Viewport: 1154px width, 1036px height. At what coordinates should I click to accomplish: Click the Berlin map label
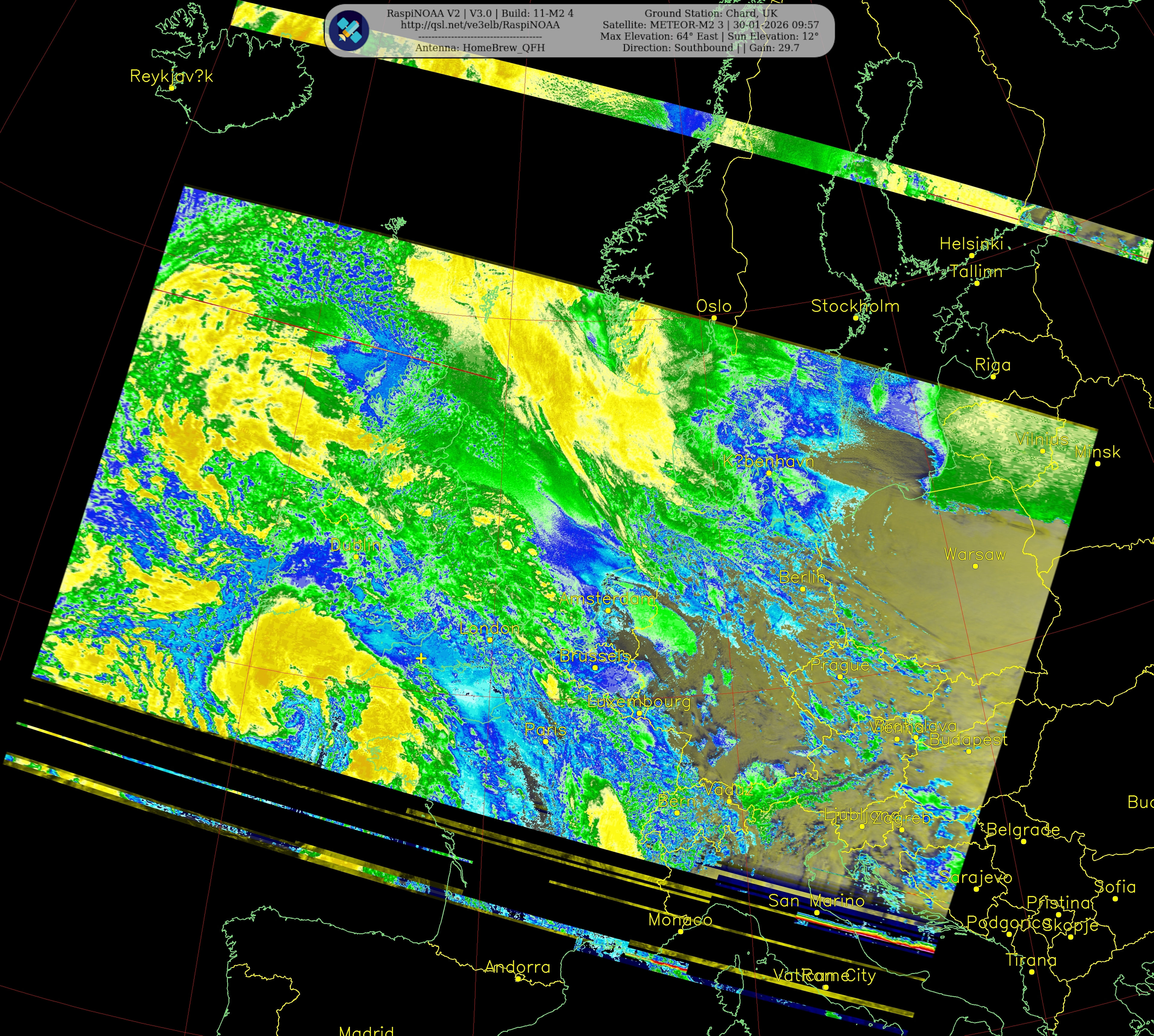click(x=802, y=577)
